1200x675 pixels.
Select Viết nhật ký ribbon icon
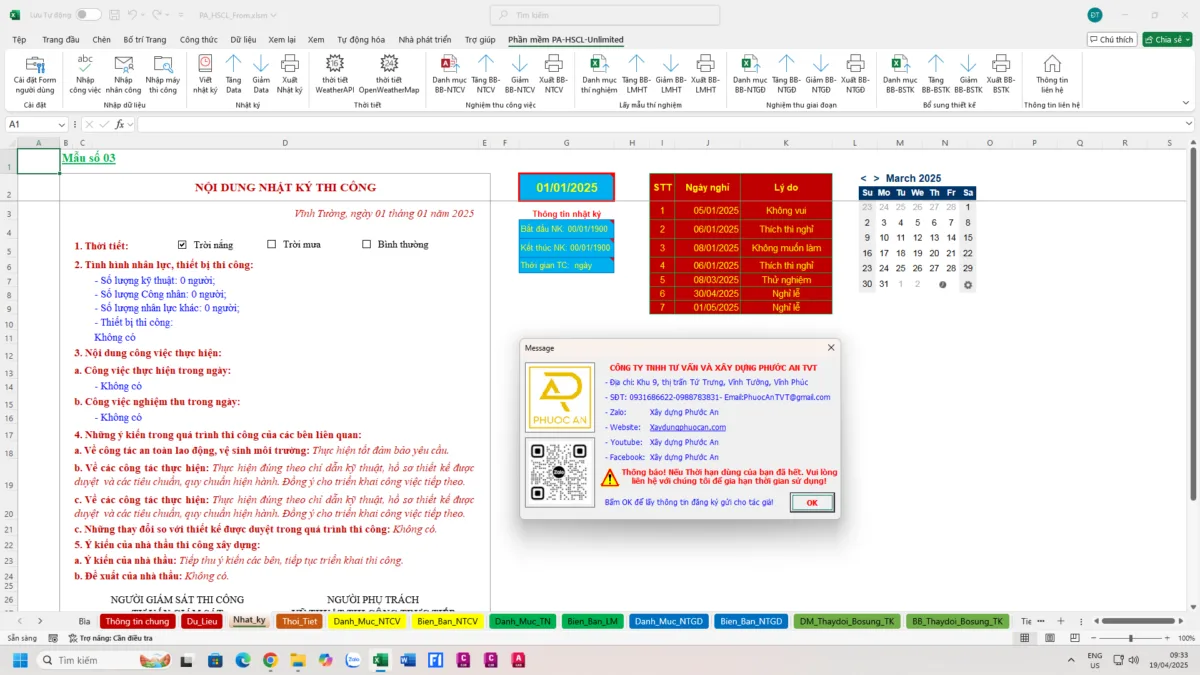click(205, 74)
